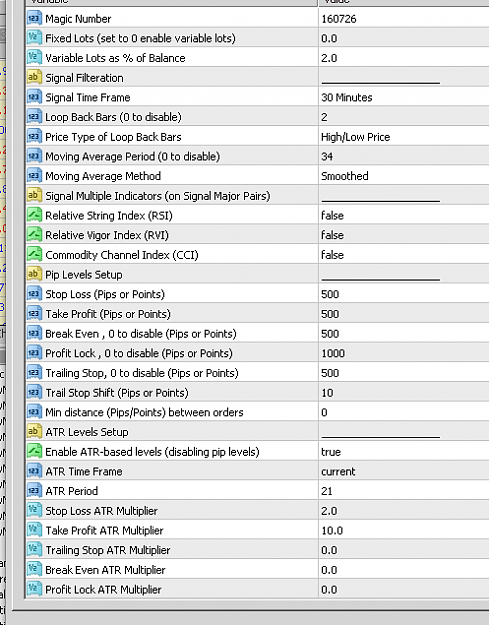The width and height of the screenshot is (489, 625).
Task: Click the green bool icon beside Commodity Channel Index (CCI)
Action: coord(34,254)
